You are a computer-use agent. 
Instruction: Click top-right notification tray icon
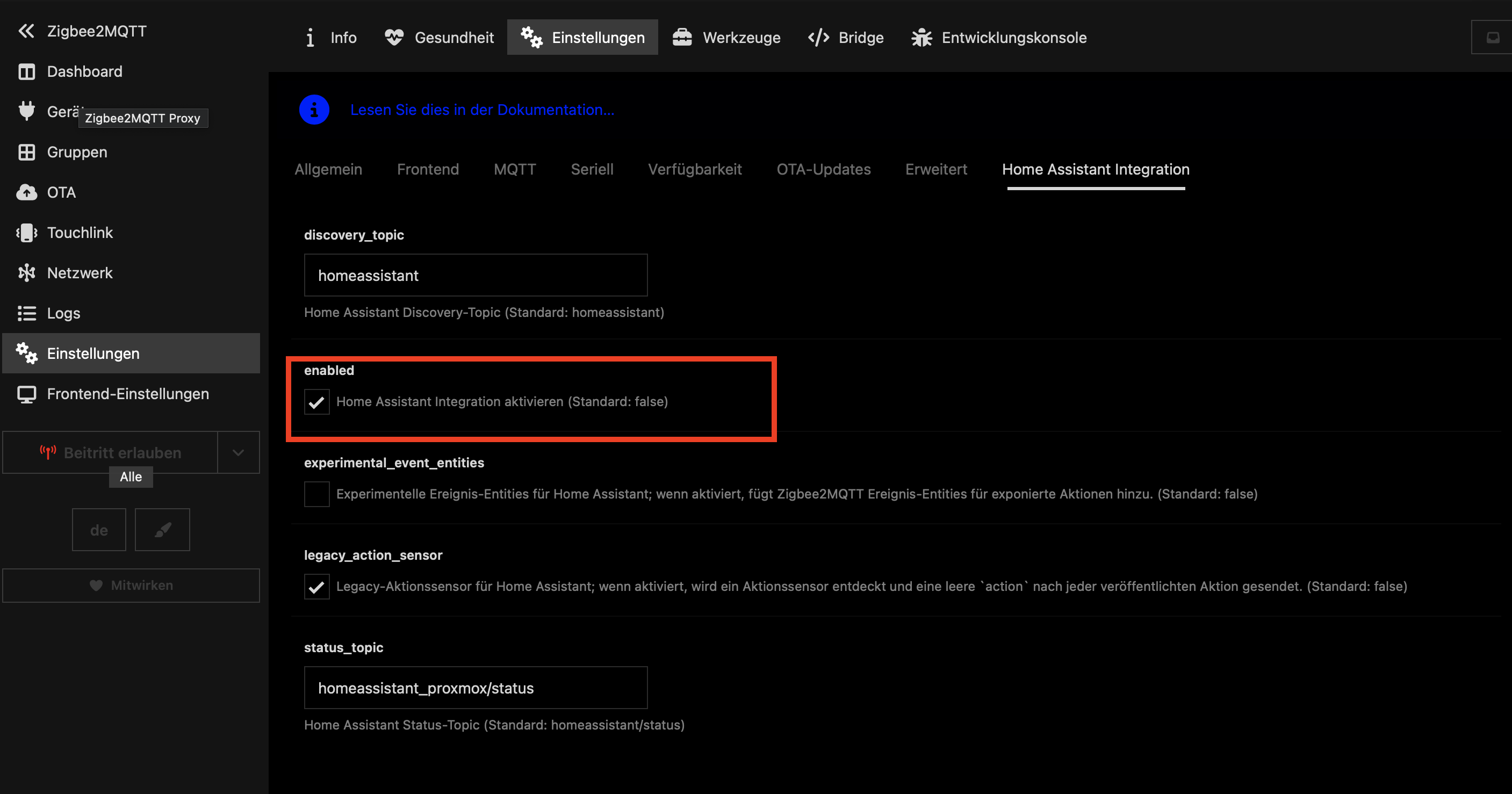(x=1492, y=38)
